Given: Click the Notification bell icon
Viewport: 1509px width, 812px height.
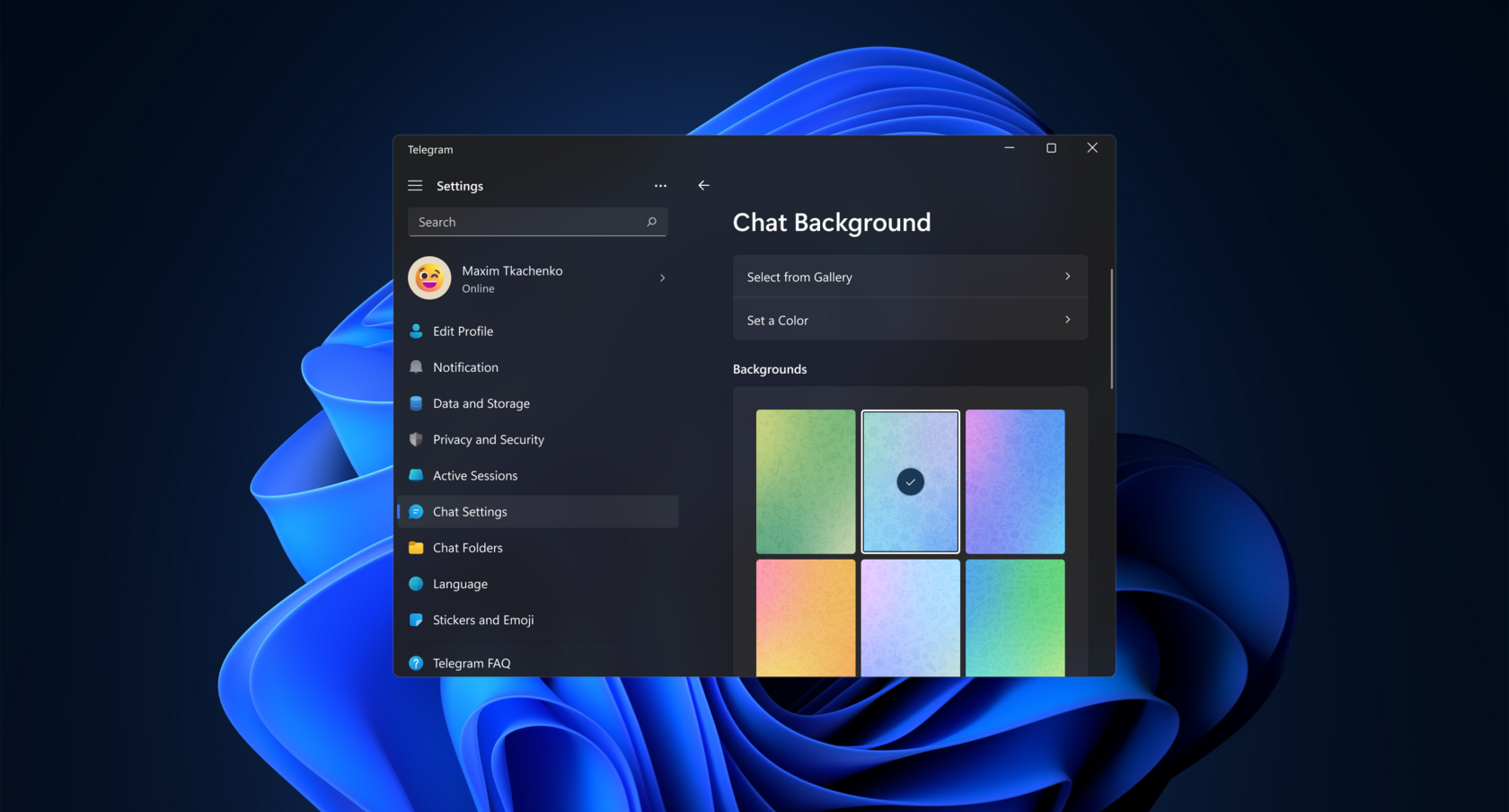Looking at the screenshot, I should click(416, 367).
